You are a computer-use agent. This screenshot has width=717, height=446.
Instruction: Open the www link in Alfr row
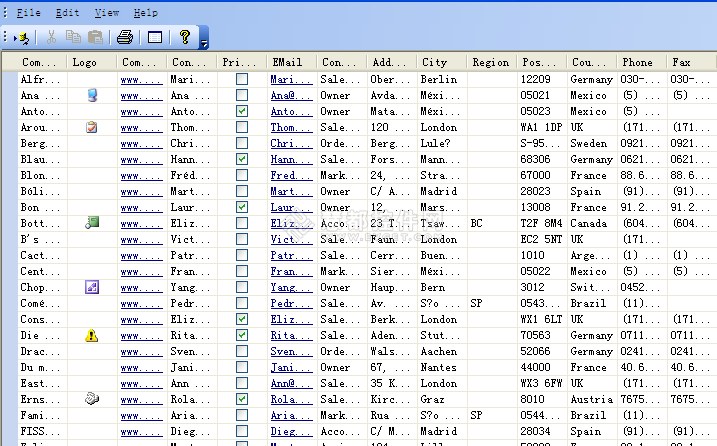[141, 80]
